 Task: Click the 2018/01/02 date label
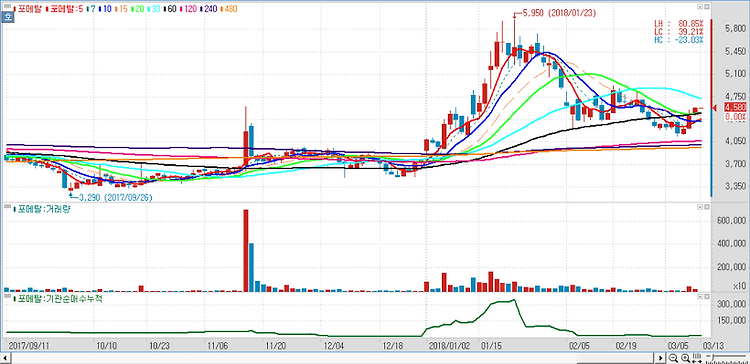point(450,345)
